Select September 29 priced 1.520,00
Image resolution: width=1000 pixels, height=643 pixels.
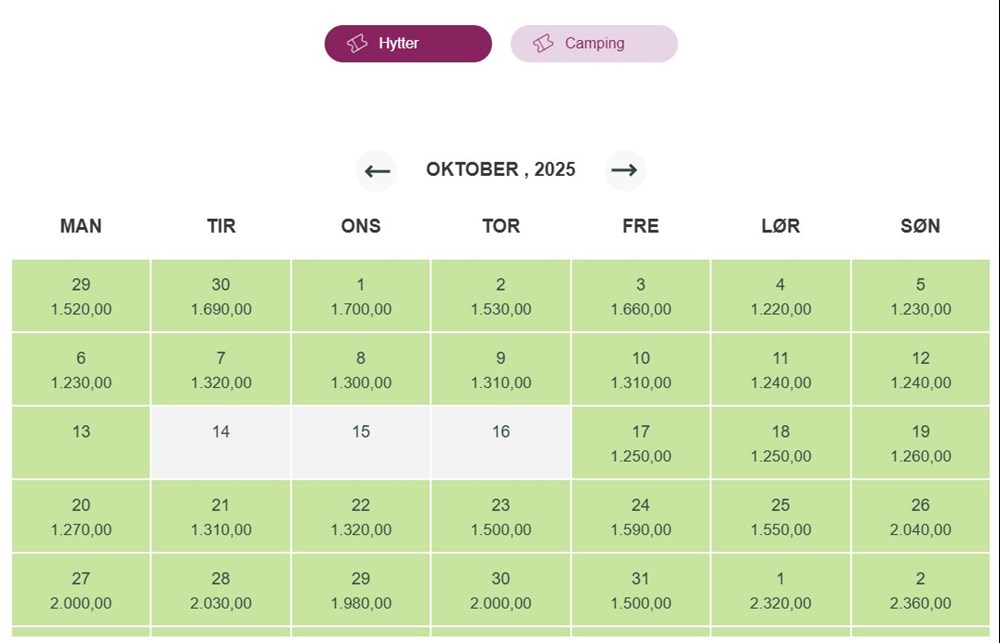(81, 296)
